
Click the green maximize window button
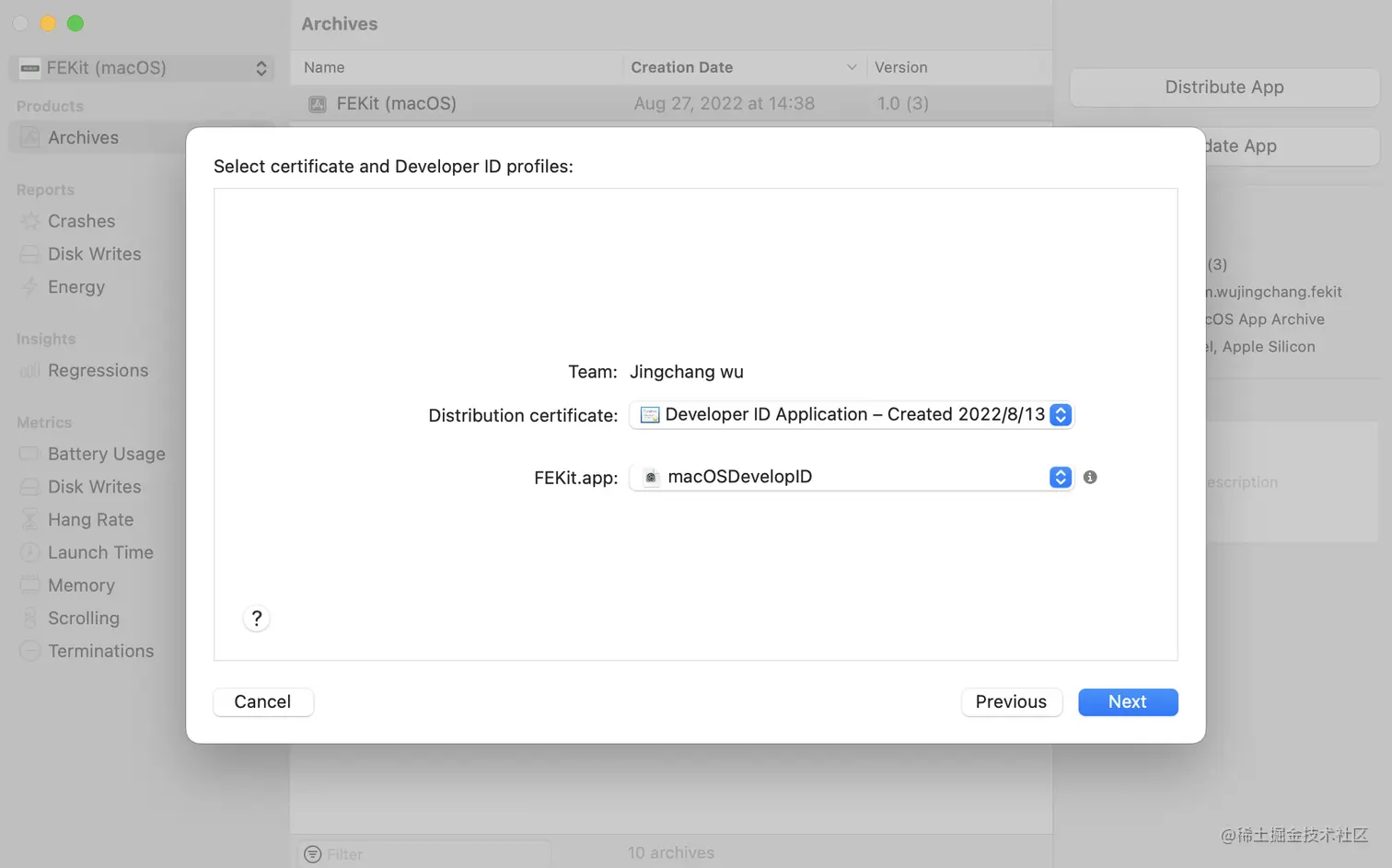coord(75,24)
